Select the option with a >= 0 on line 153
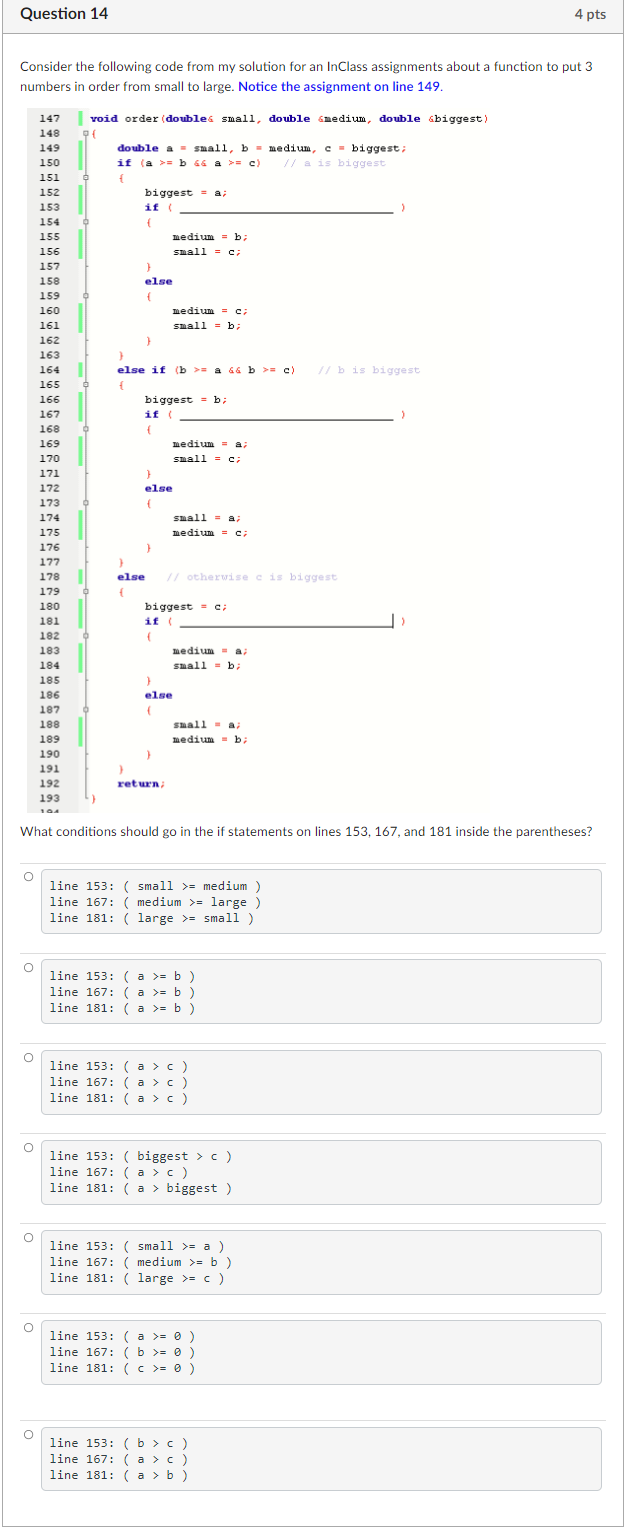Screen dimensions: 628x1529 pos(28,1327)
